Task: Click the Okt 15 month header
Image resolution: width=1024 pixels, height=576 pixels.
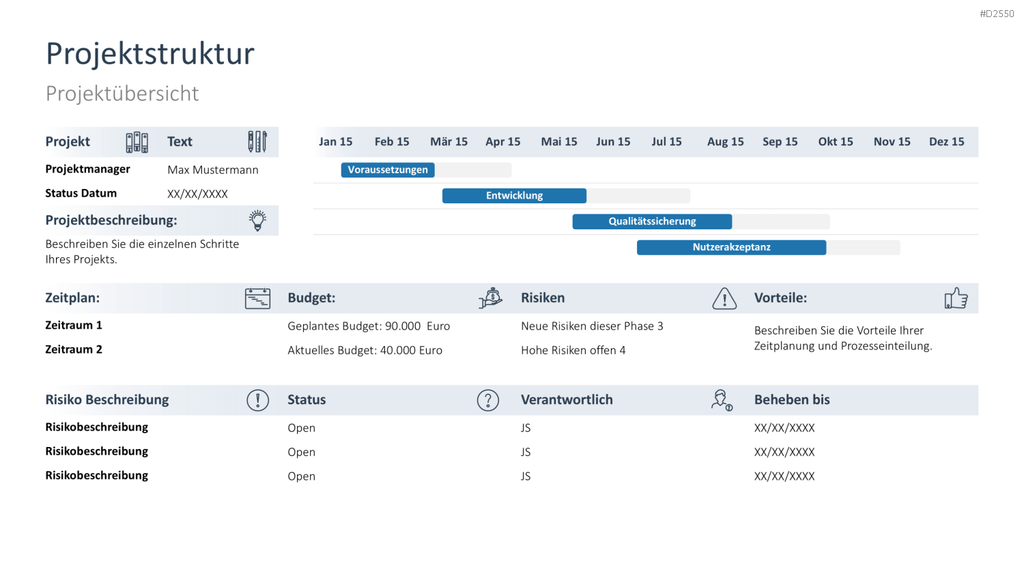Action: tap(836, 142)
